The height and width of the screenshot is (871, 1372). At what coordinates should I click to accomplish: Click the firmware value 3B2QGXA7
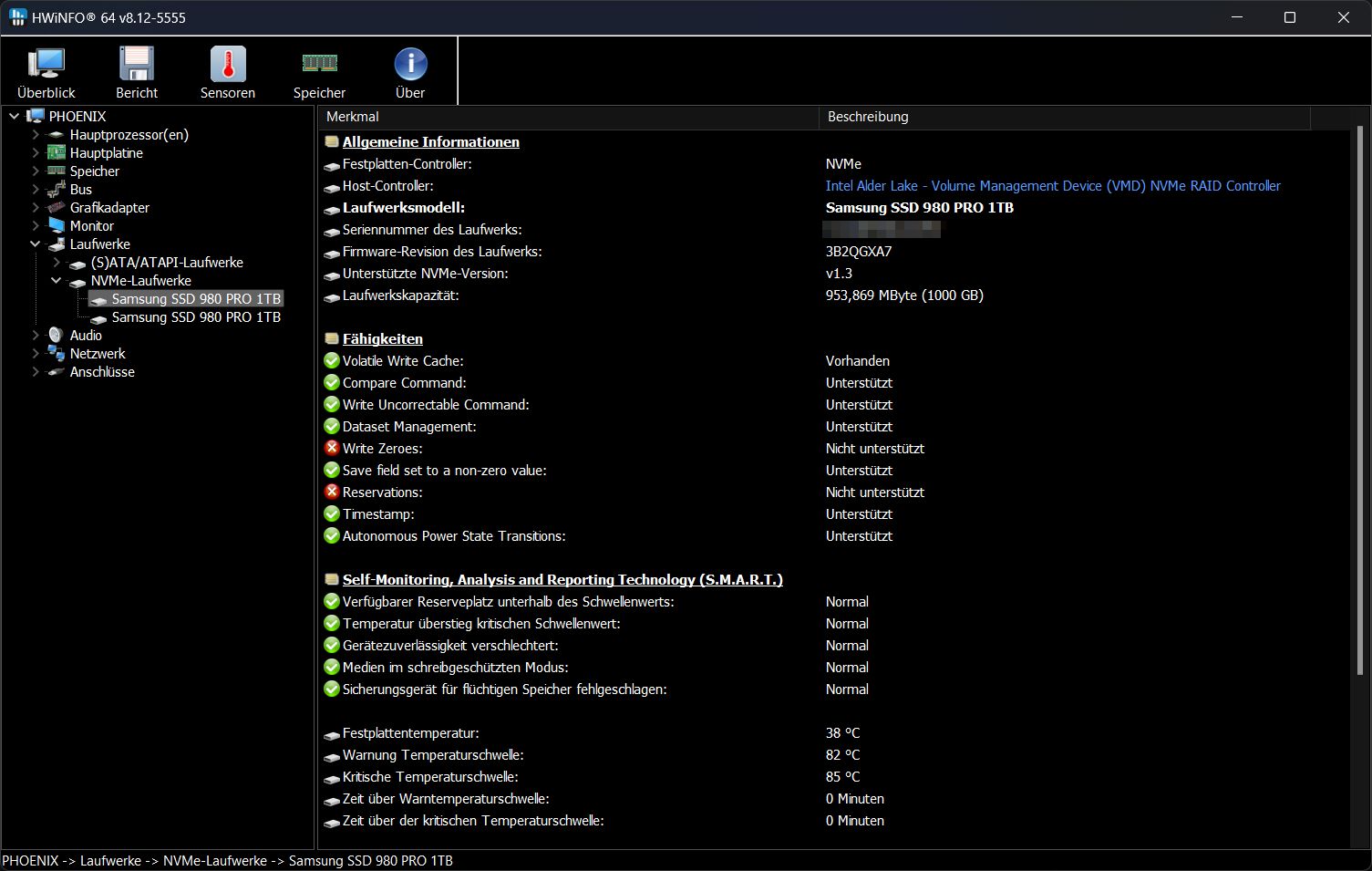[859, 251]
